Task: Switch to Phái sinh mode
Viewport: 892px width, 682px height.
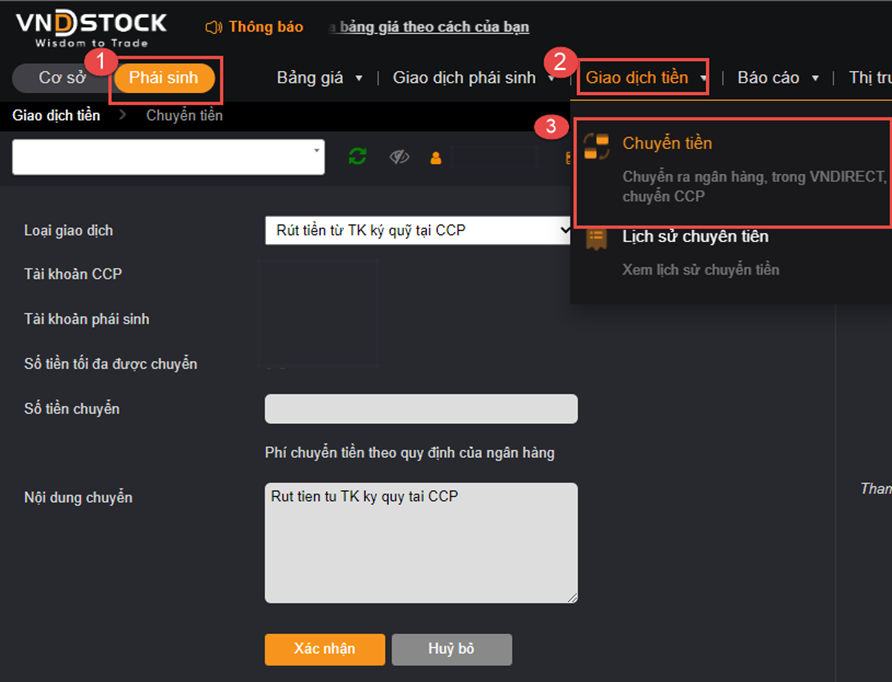Action: click(x=164, y=78)
